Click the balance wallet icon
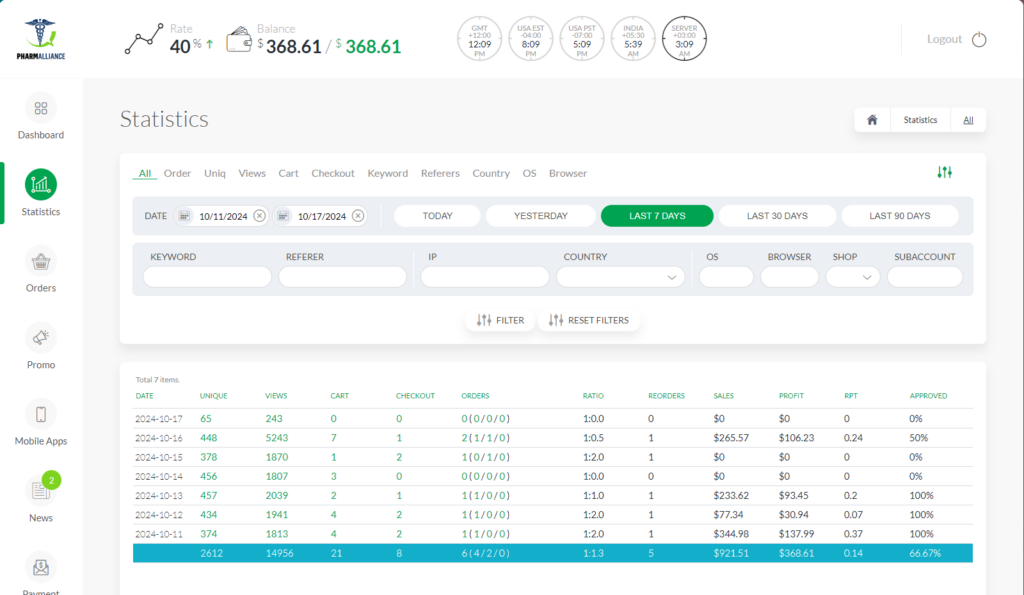 (239, 39)
